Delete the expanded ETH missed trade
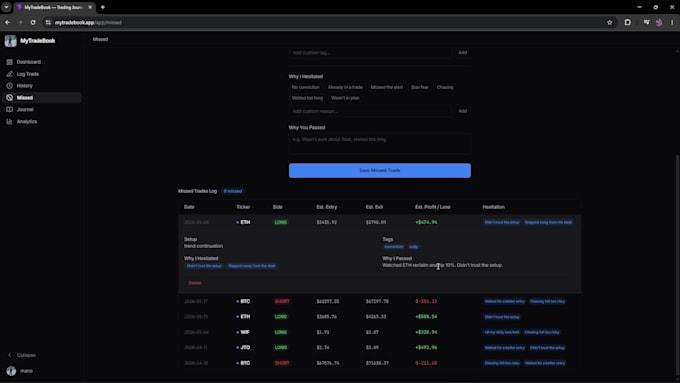This screenshot has height=383, width=680. click(195, 283)
